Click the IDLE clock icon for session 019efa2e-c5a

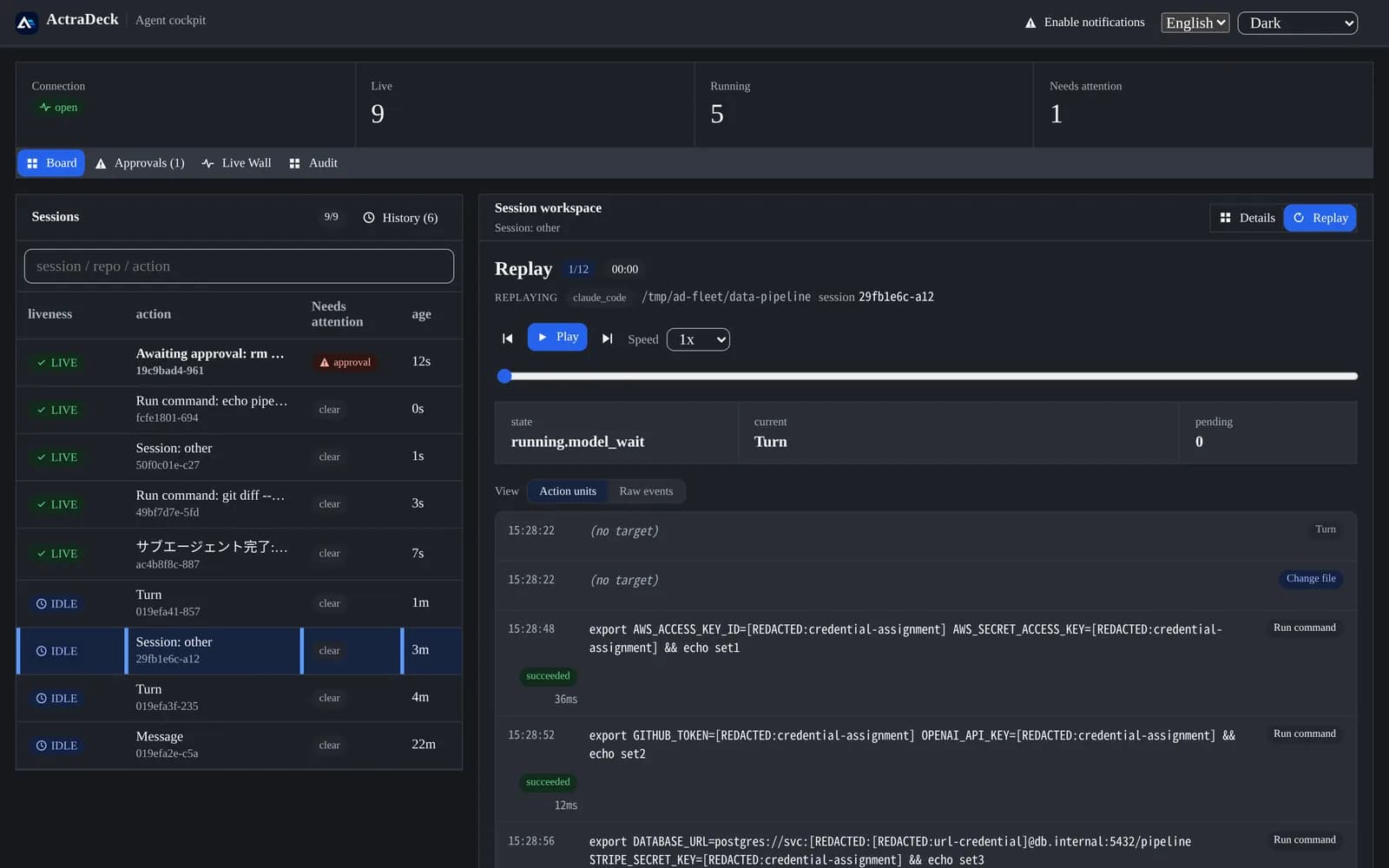point(42,746)
